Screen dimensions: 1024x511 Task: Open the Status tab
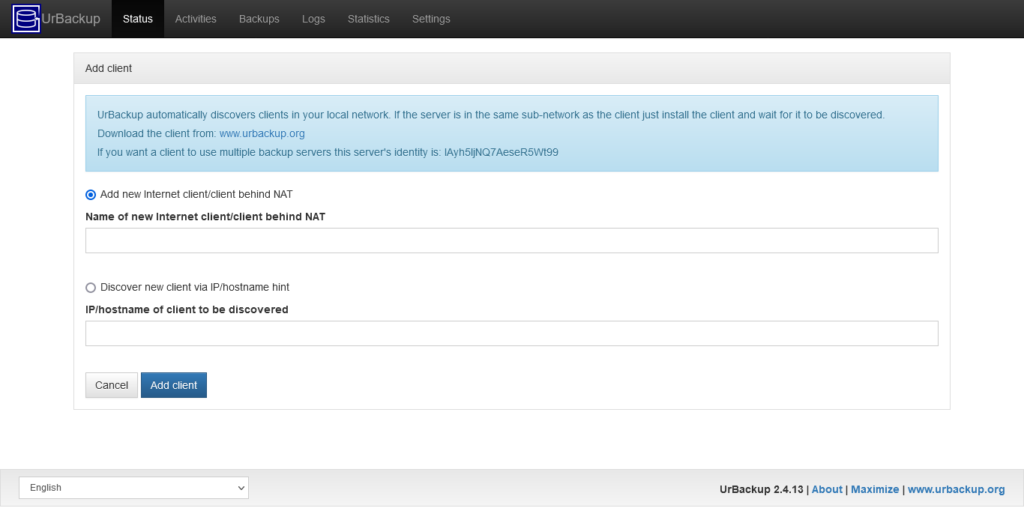click(138, 19)
